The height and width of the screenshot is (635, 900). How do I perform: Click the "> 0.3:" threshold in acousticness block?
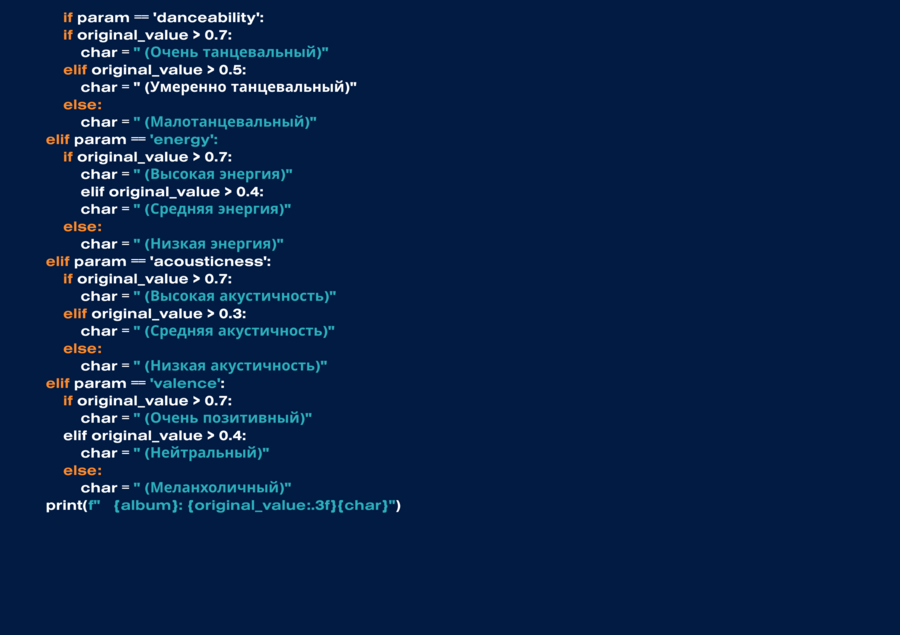[x=226, y=314]
